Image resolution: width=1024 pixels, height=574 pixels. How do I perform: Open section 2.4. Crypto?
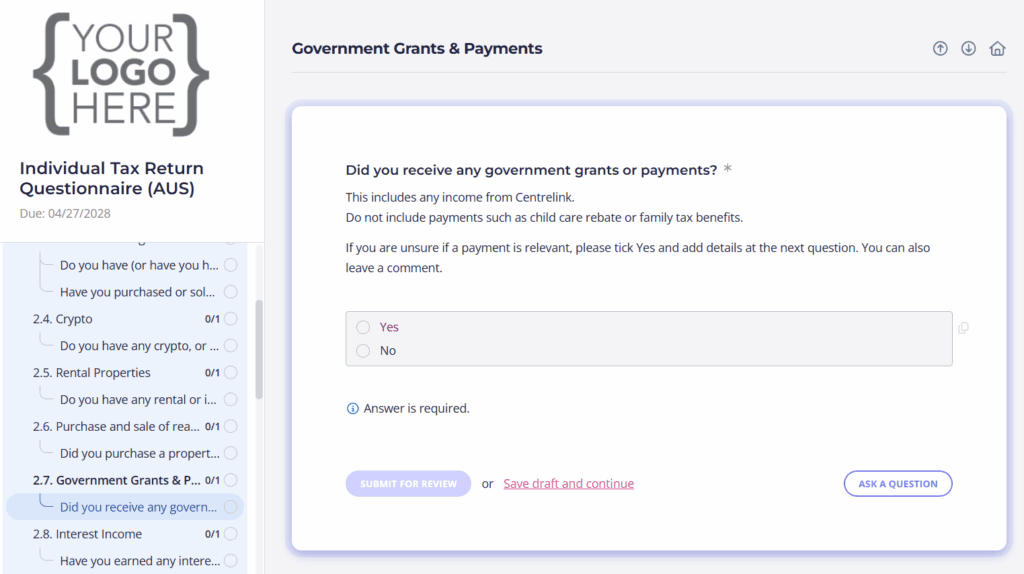[x=75, y=319]
